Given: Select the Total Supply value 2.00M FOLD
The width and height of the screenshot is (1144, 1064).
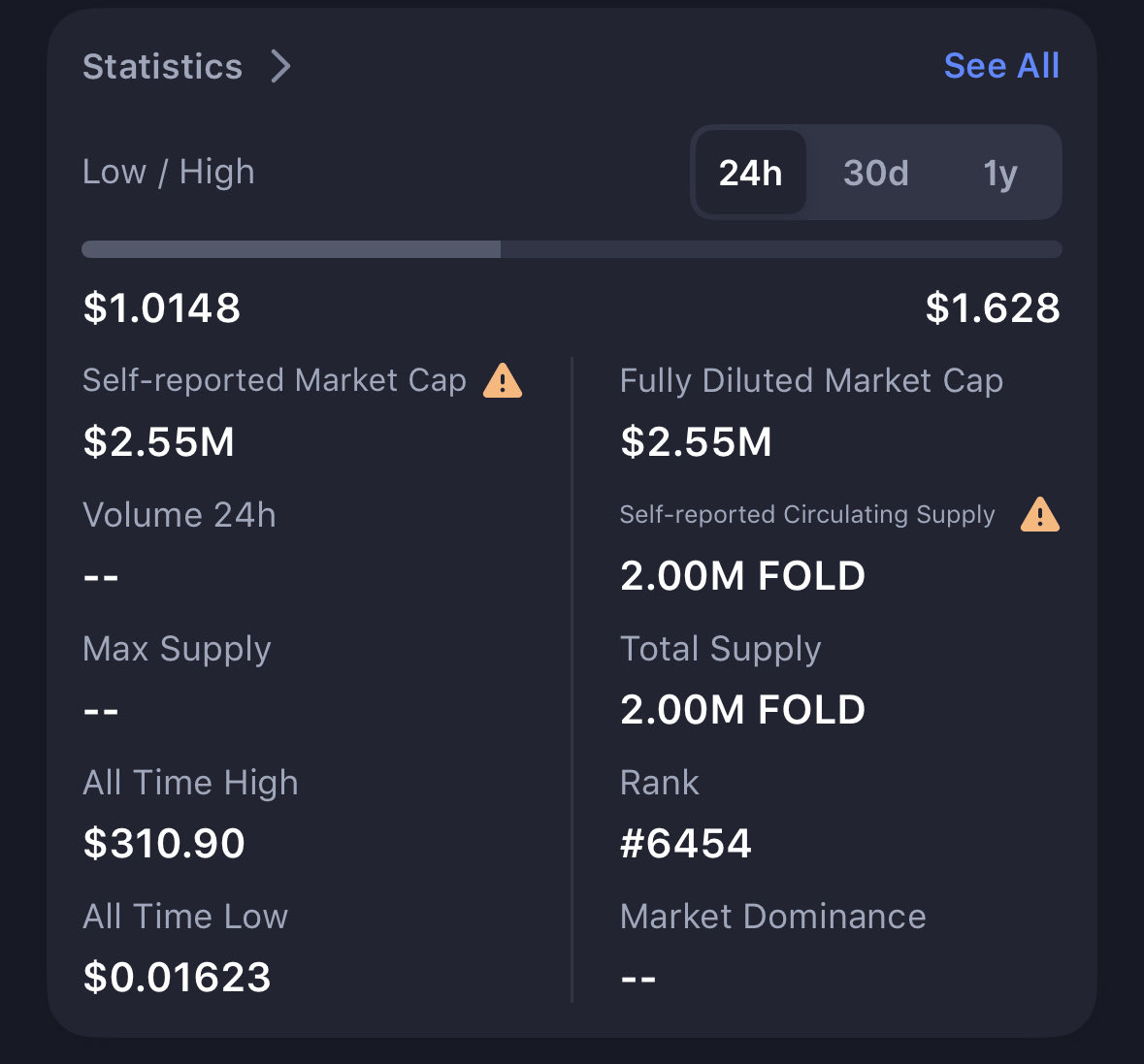Looking at the screenshot, I should pyautogui.click(x=742, y=709).
